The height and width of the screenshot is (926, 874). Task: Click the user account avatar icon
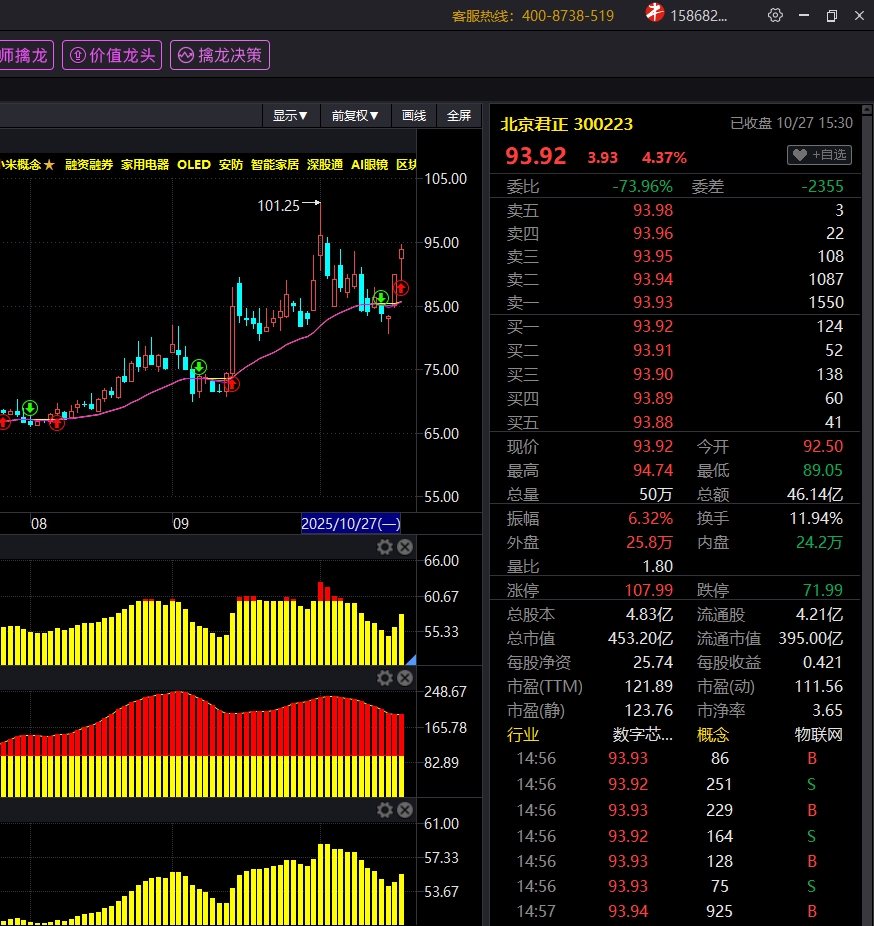coord(654,12)
